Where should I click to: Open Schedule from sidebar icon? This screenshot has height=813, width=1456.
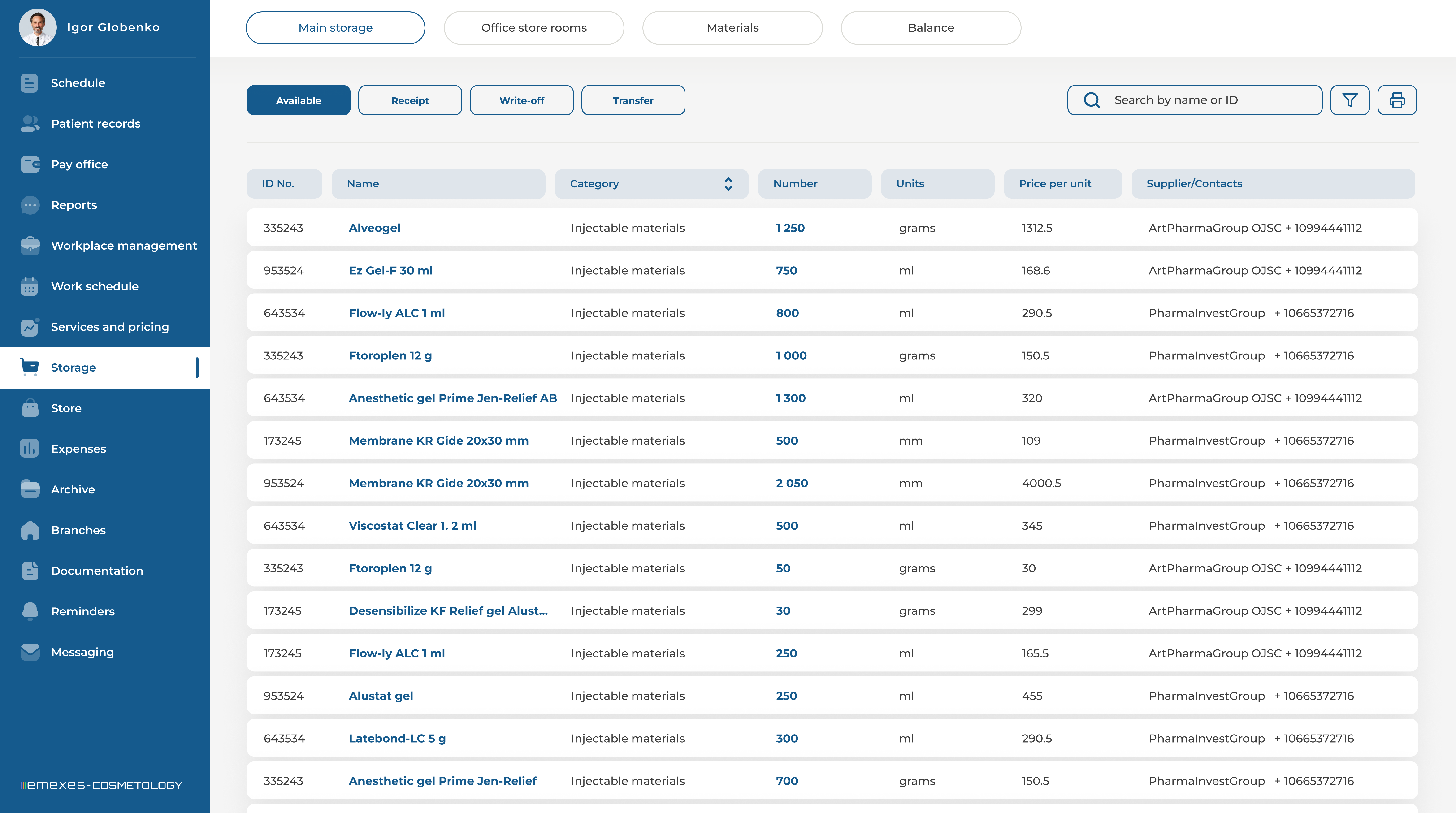pyautogui.click(x=29, y=83)
